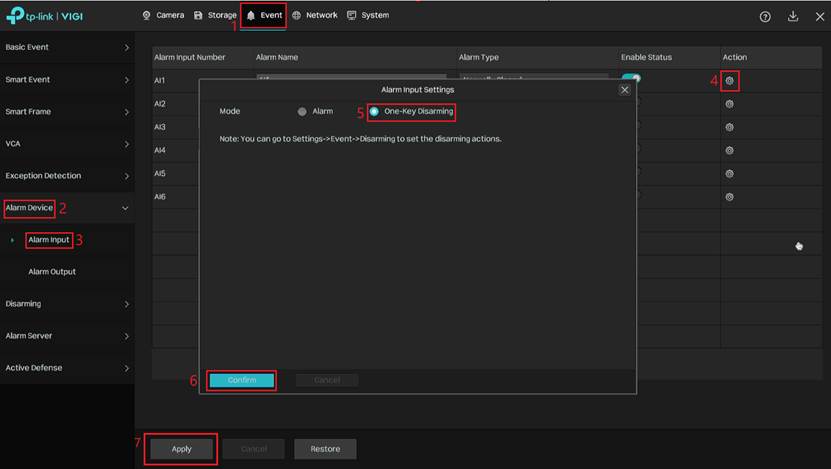The image size is (831, 469).
Task: Open the Network tab
Action: (315, 15)
